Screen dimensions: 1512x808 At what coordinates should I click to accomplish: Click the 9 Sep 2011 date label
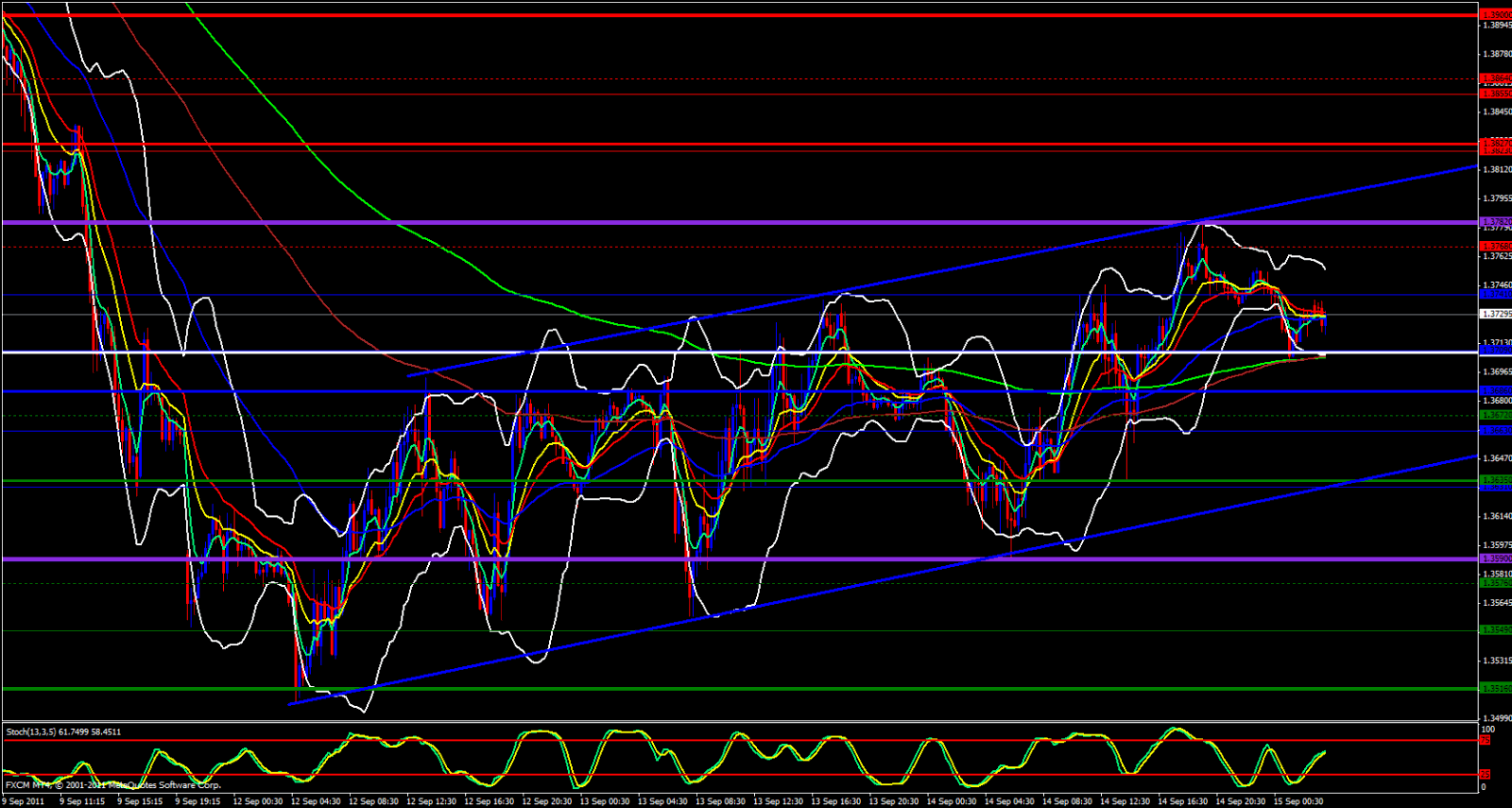24,801
